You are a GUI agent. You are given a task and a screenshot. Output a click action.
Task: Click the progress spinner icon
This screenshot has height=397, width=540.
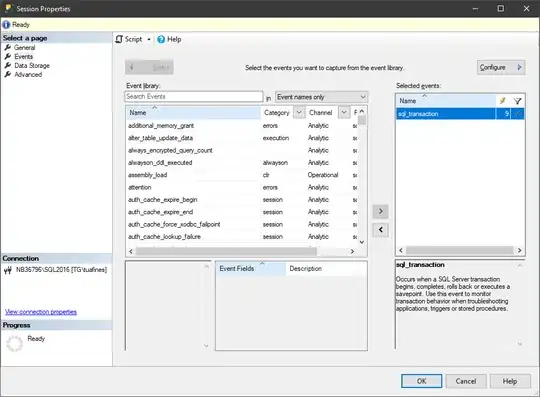[14, 344]
